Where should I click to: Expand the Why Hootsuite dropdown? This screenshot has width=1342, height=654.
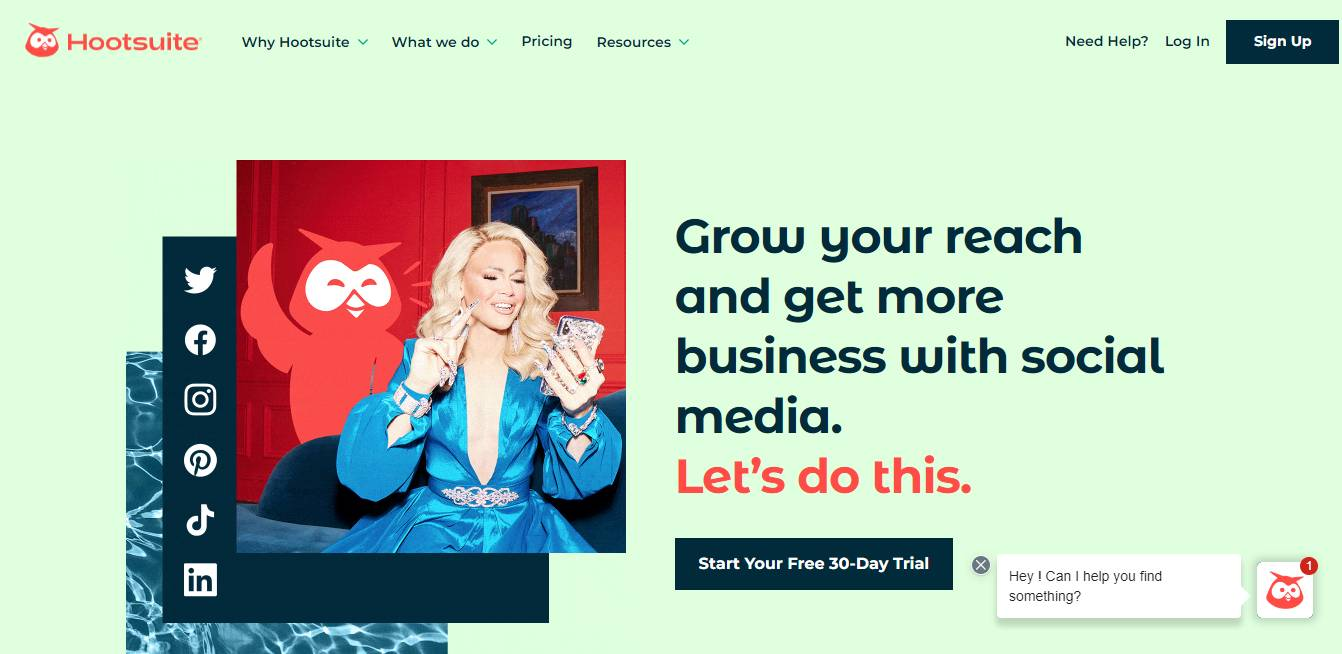coord(305,42)
